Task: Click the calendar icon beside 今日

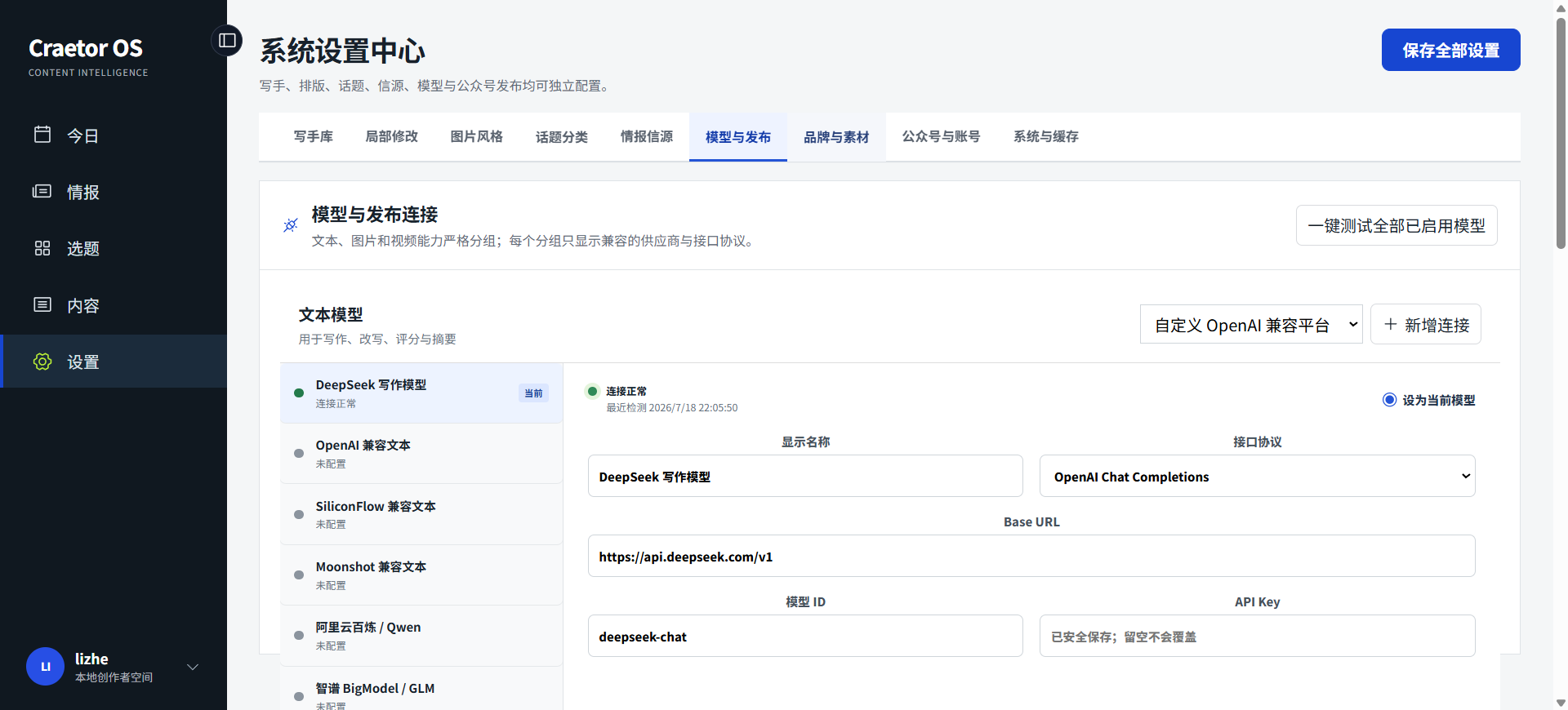Action: 42,135
